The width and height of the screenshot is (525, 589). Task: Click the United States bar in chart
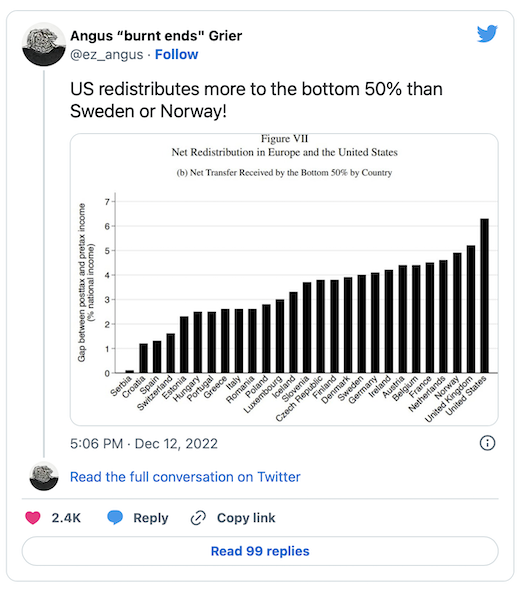(x=484, y=296)
